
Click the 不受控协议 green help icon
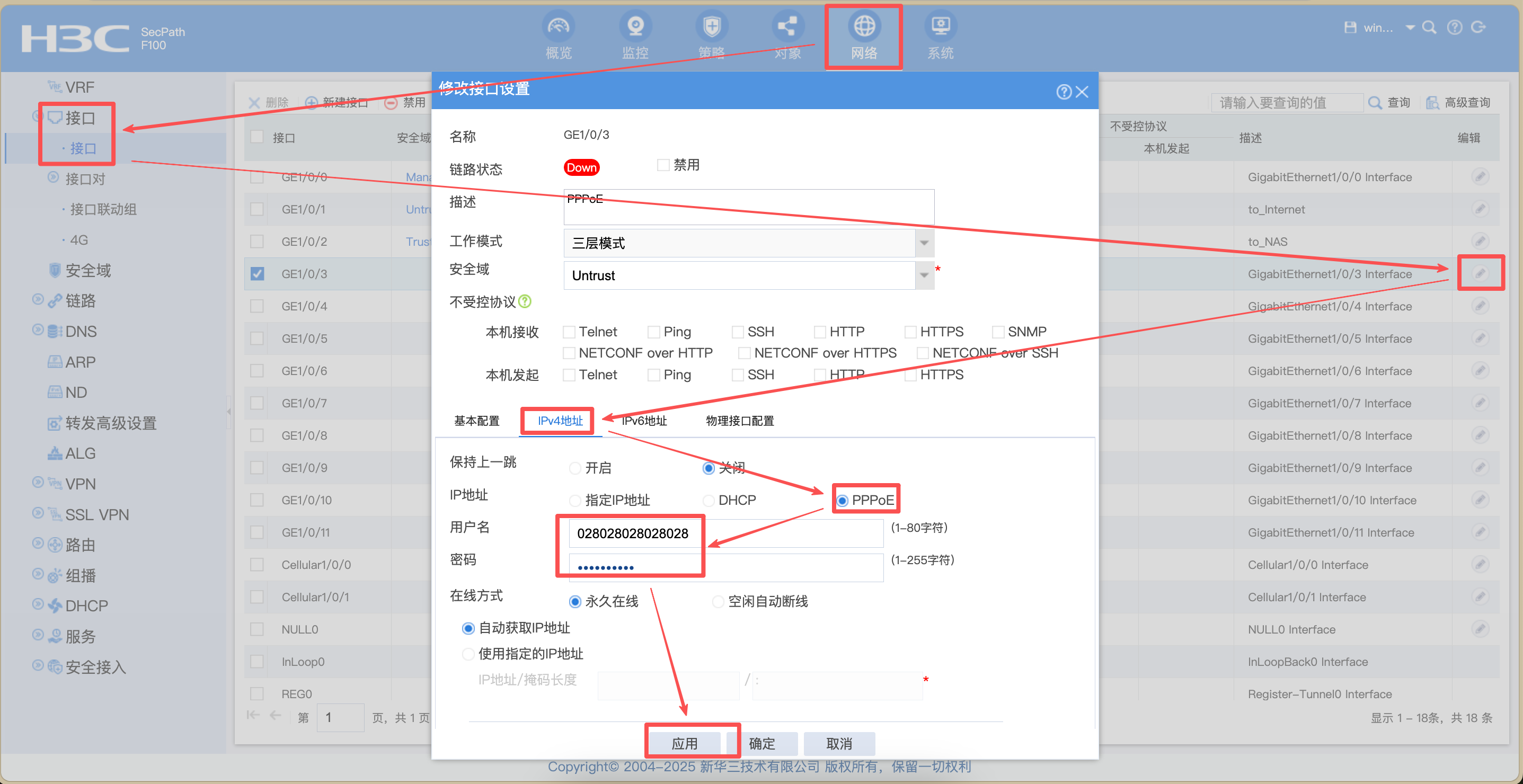(525, 301)
